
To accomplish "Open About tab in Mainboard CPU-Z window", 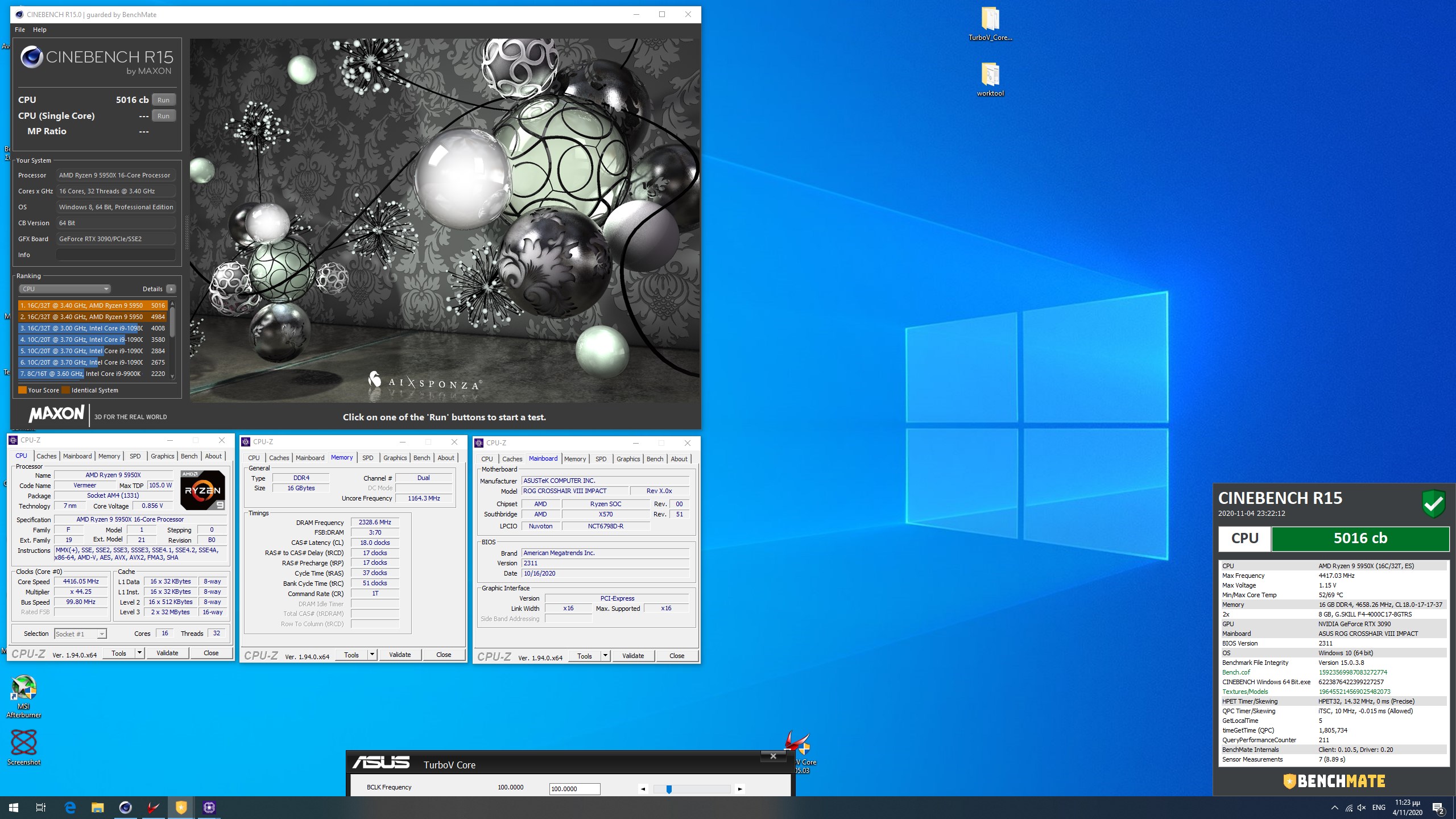I will 679,459.
